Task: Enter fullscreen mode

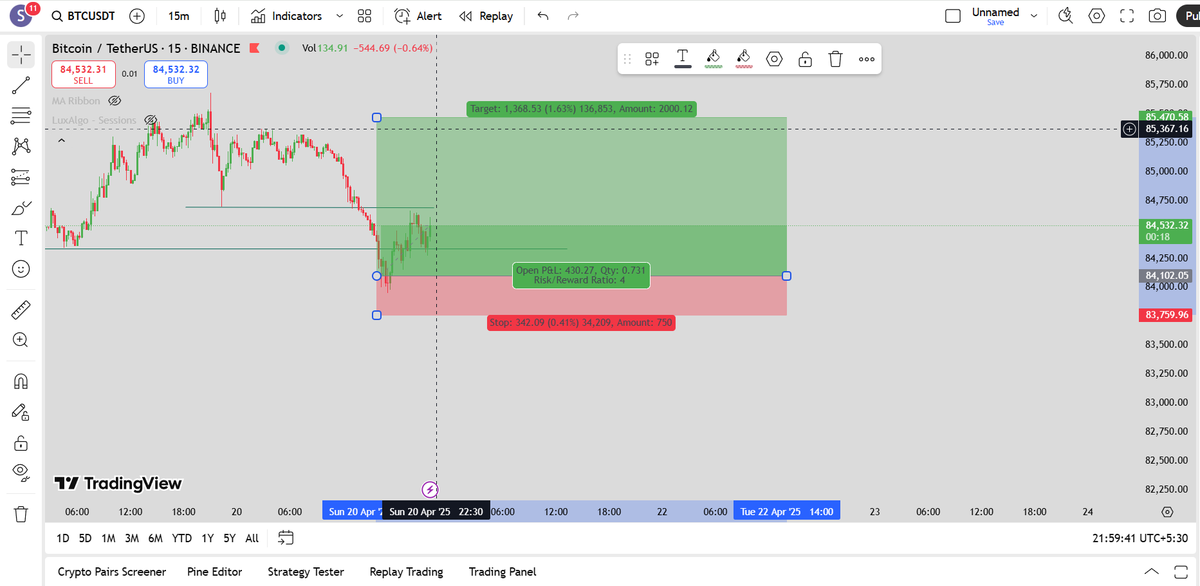Action: (1127, 16)
